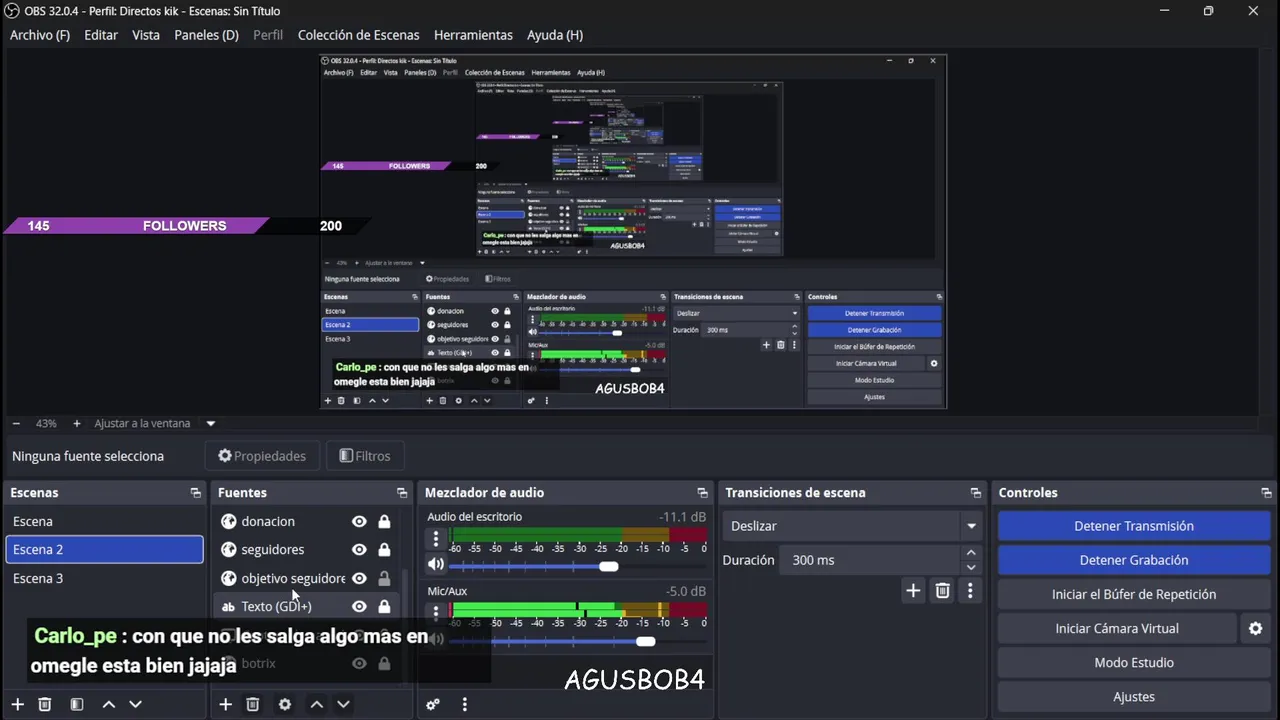Hide the Texto (GDI+) source

point(359,606)
